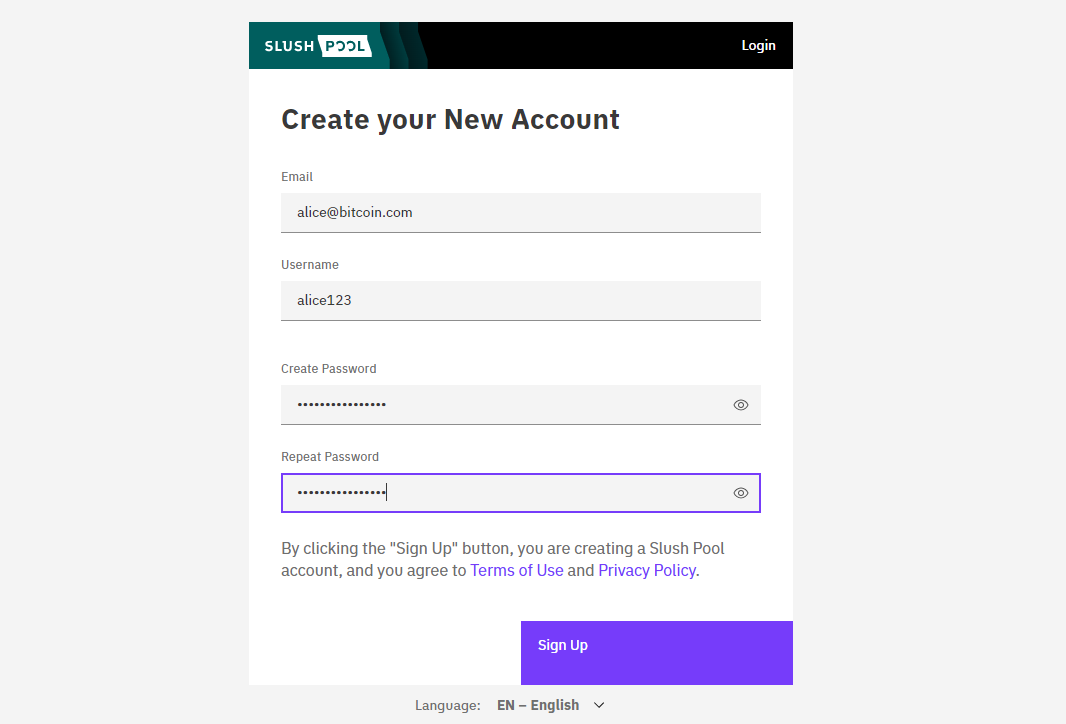Submit the form with Sign Up
The image size is (1066, 724).
(x=657, y=653)
